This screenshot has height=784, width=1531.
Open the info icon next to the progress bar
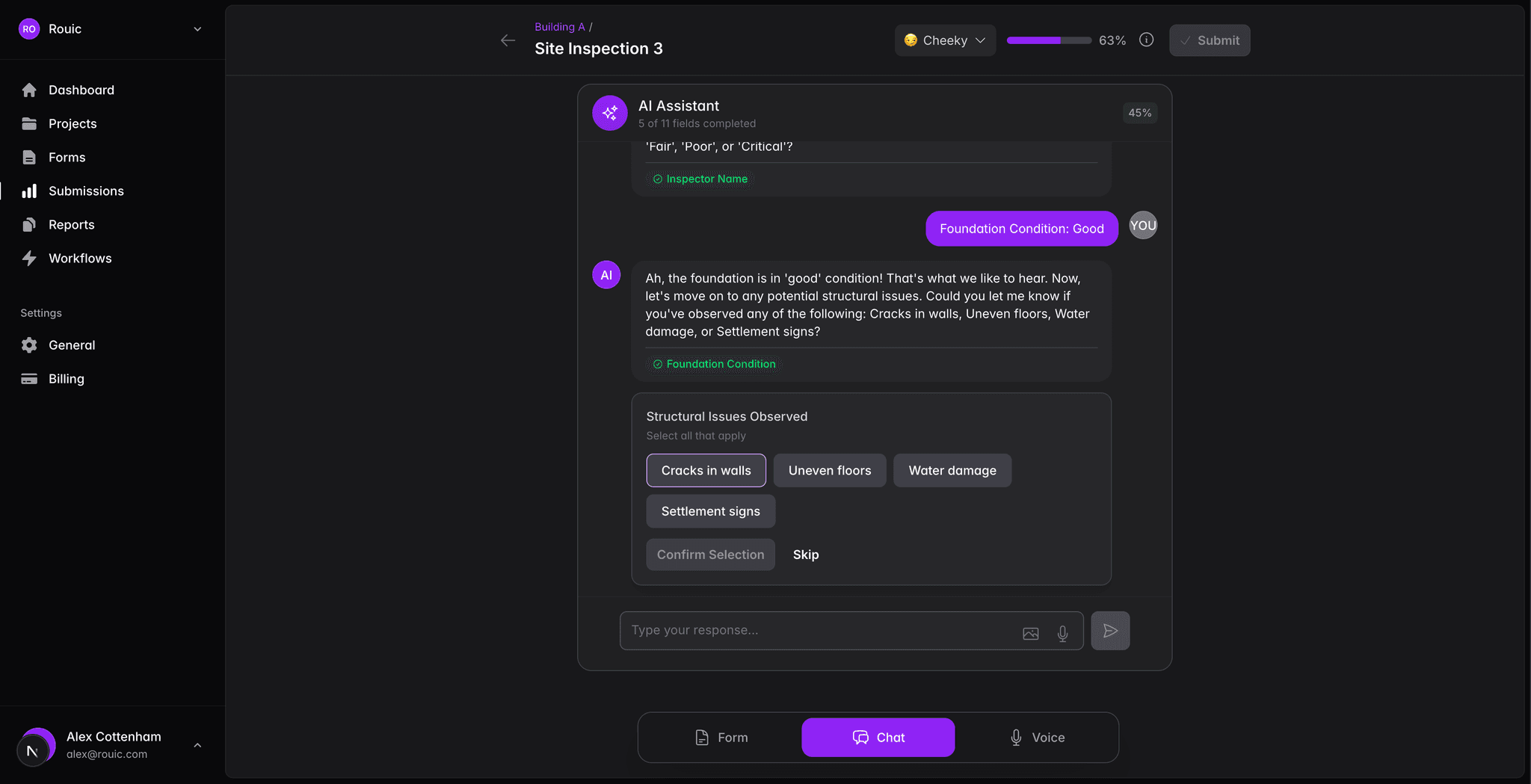click(1146, 40)
